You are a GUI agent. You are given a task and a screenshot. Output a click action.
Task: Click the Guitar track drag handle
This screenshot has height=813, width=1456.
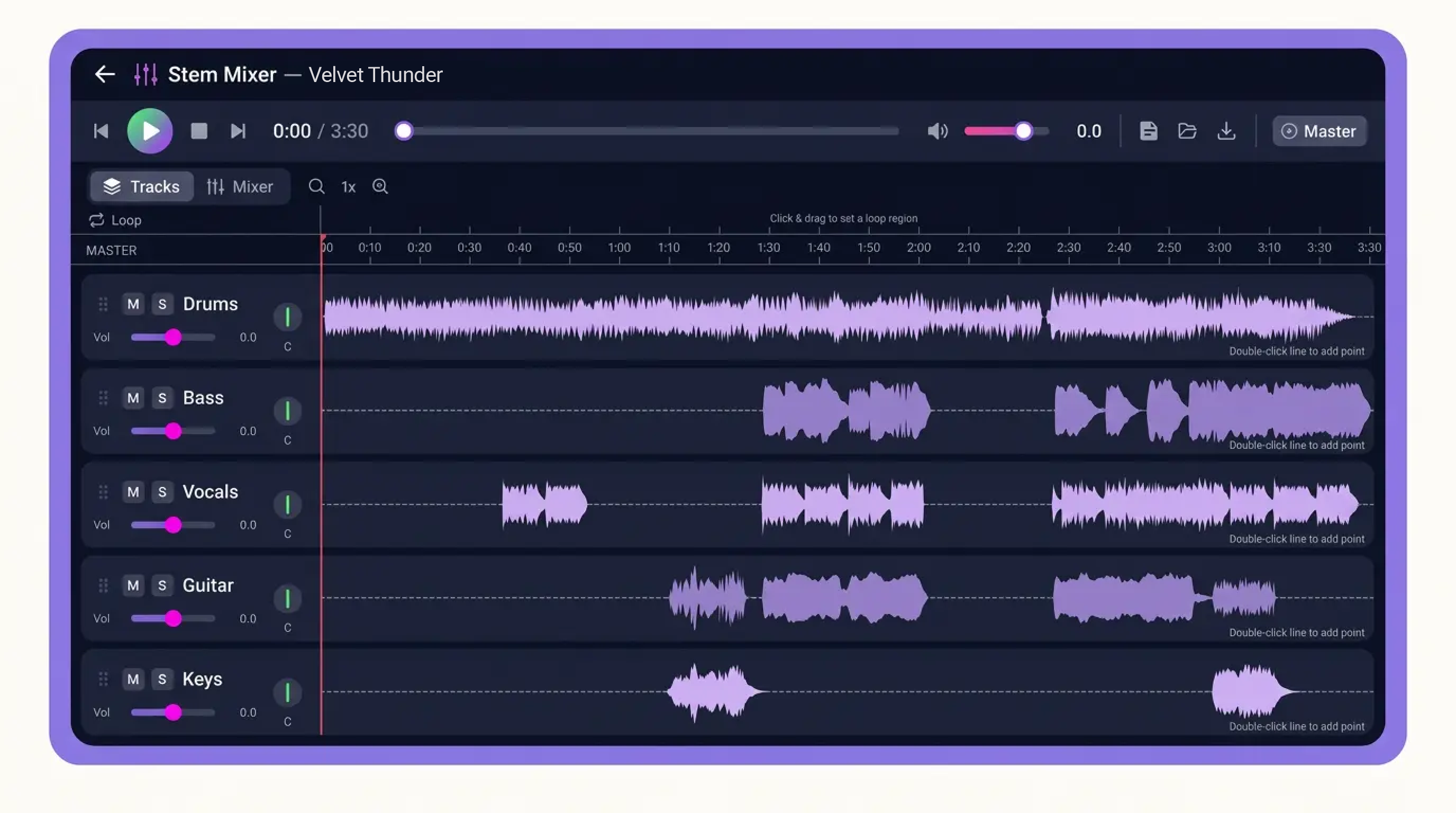[103, 585]
